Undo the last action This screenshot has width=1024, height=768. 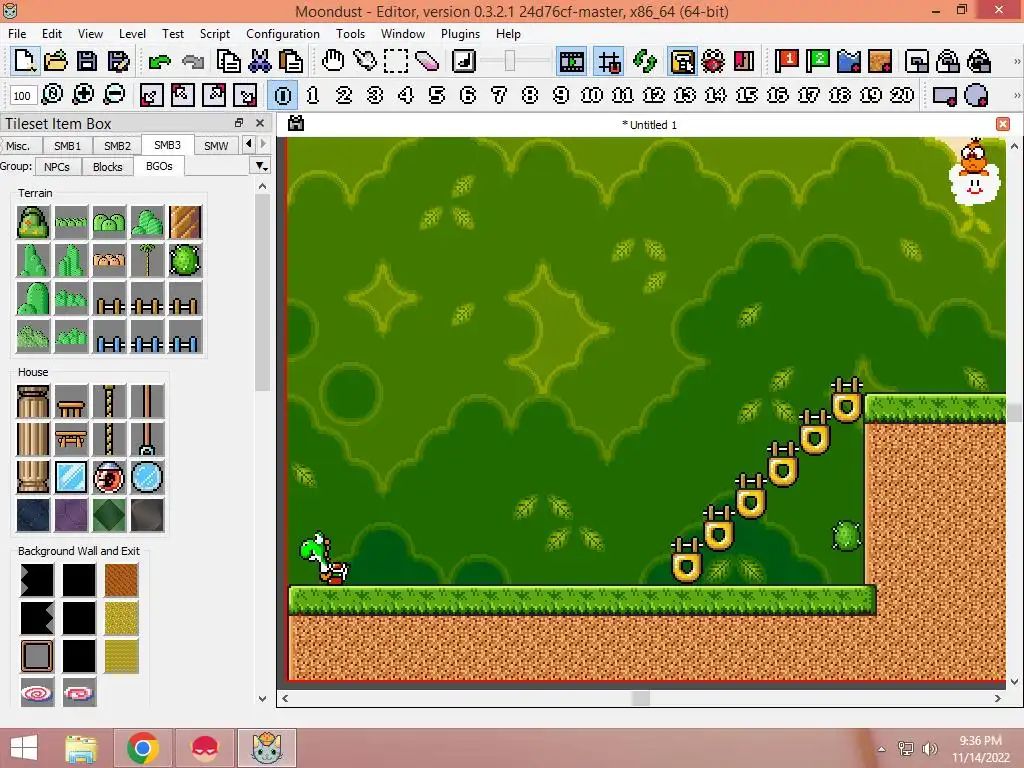(x=159, y=61)
